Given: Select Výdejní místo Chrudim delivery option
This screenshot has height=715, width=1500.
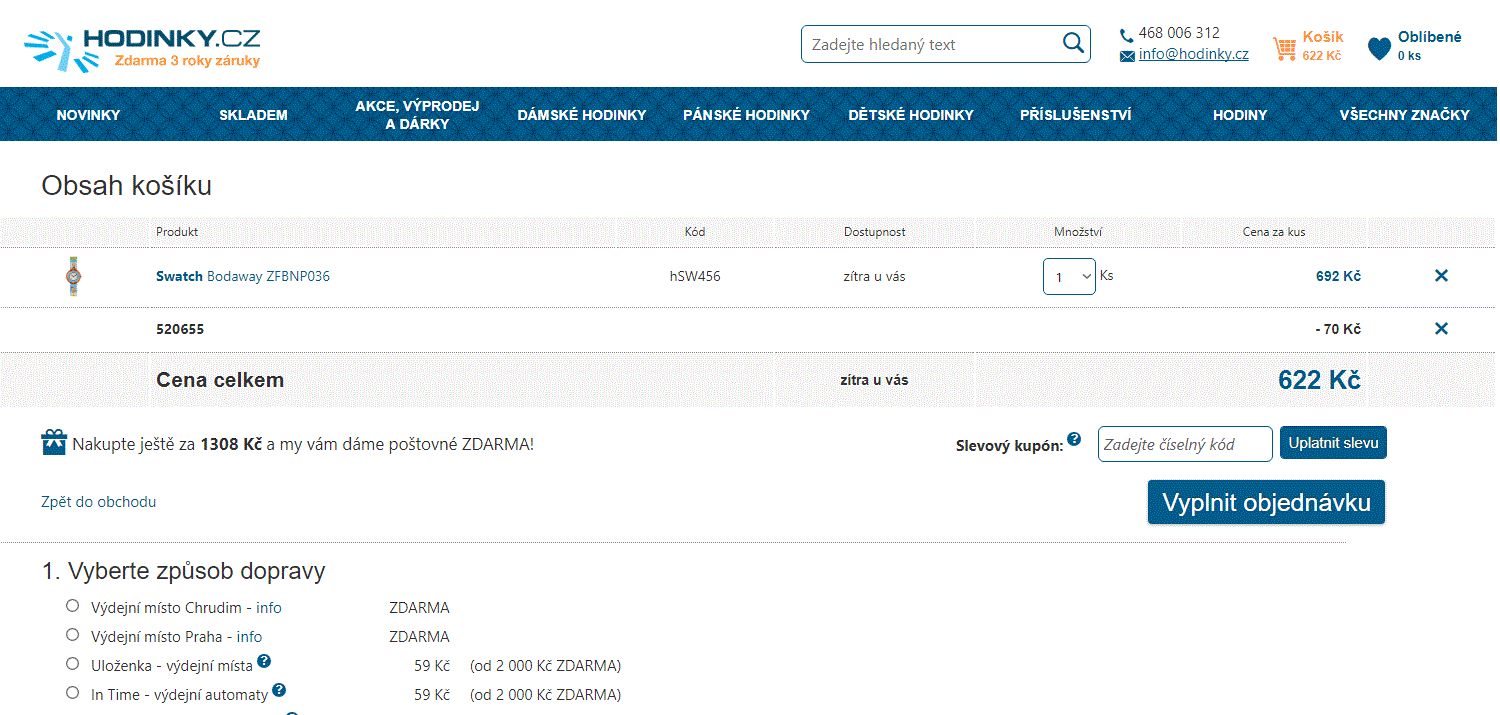Looking at the screenshot, I should coord(72,606).
